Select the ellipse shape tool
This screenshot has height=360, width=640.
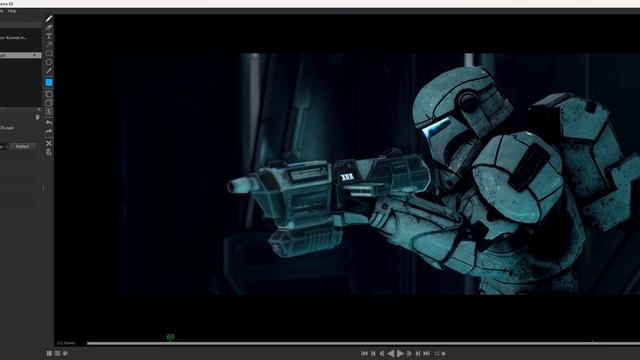click(x=49, y=62)
